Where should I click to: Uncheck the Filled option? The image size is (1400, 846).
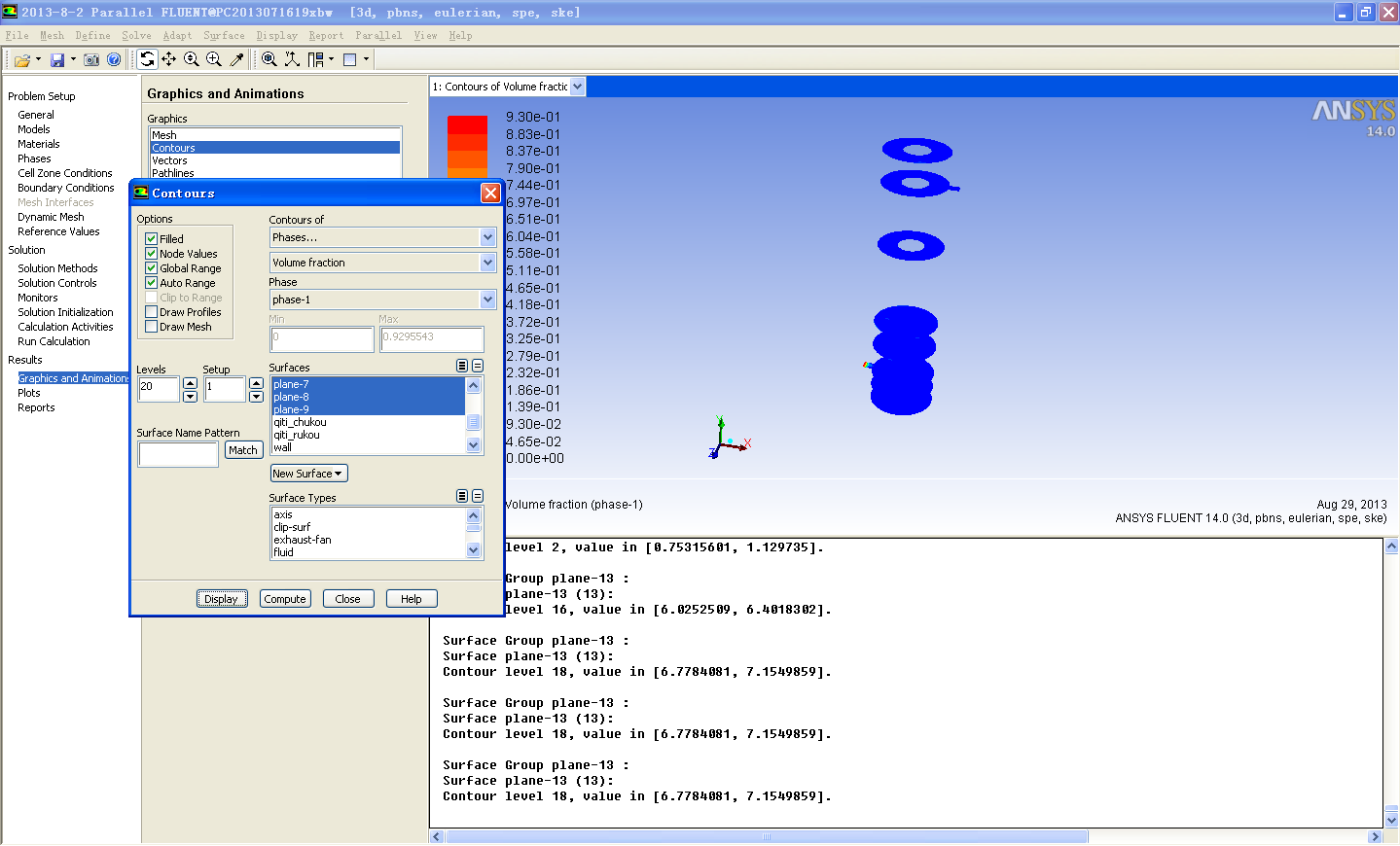click(152, 238)
